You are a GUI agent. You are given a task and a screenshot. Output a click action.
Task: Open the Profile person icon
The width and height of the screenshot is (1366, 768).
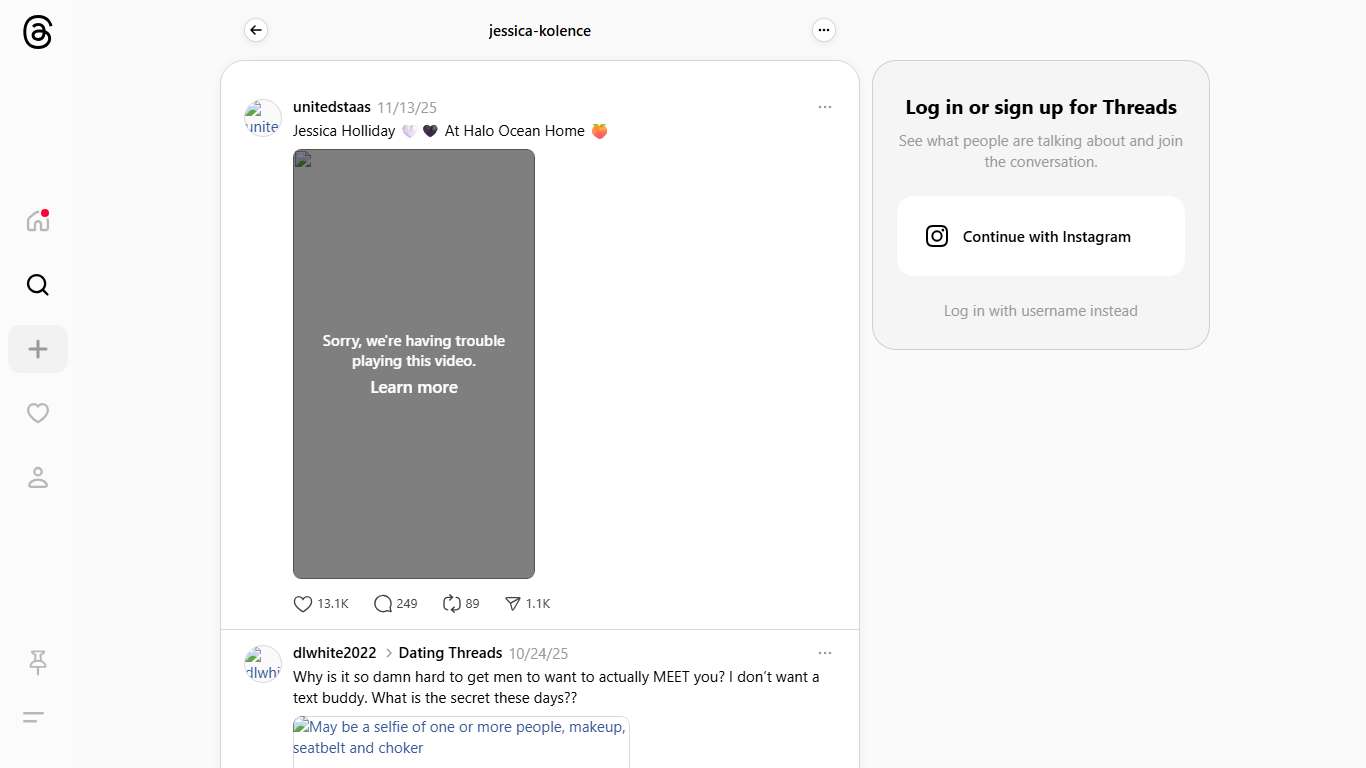pos(37,478)
